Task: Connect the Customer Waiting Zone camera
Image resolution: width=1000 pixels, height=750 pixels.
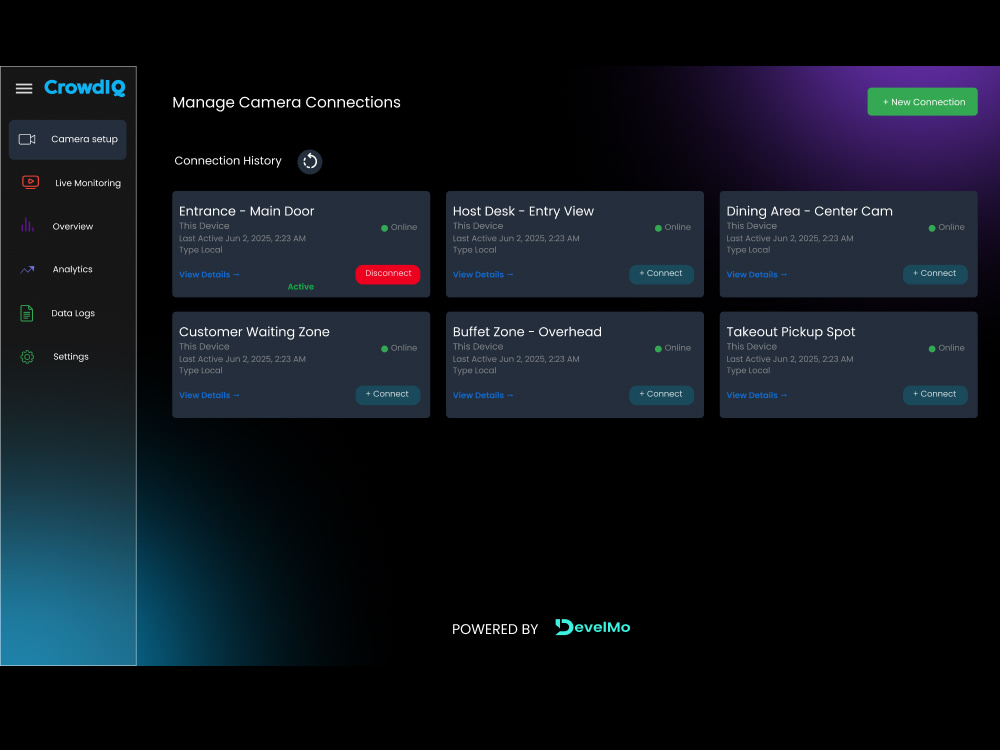Action: coord(388,395)
